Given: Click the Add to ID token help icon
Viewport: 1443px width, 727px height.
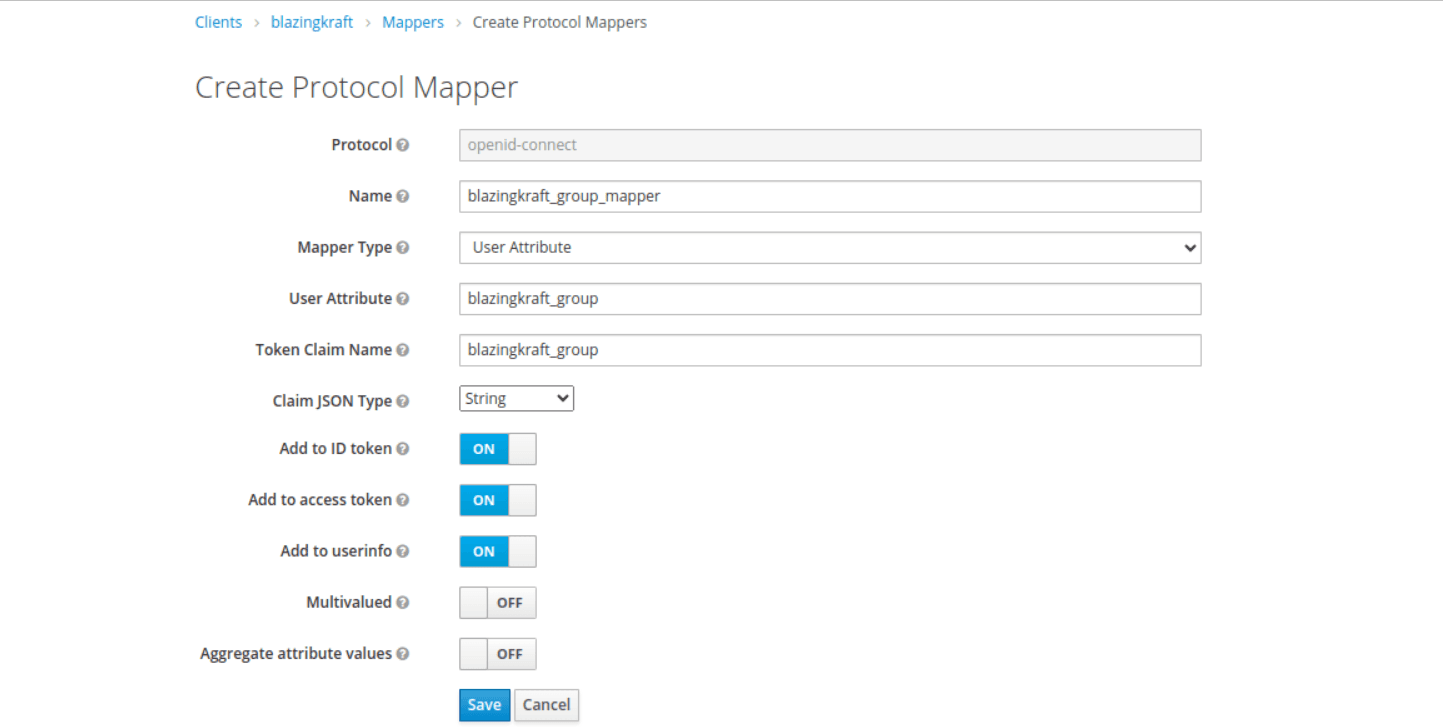Looking at the screenshot, I should click(x=402, y=449).
